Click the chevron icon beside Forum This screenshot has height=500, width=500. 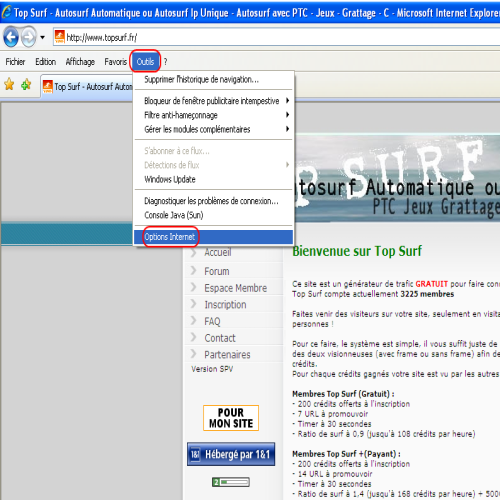(x=193, y=270)
